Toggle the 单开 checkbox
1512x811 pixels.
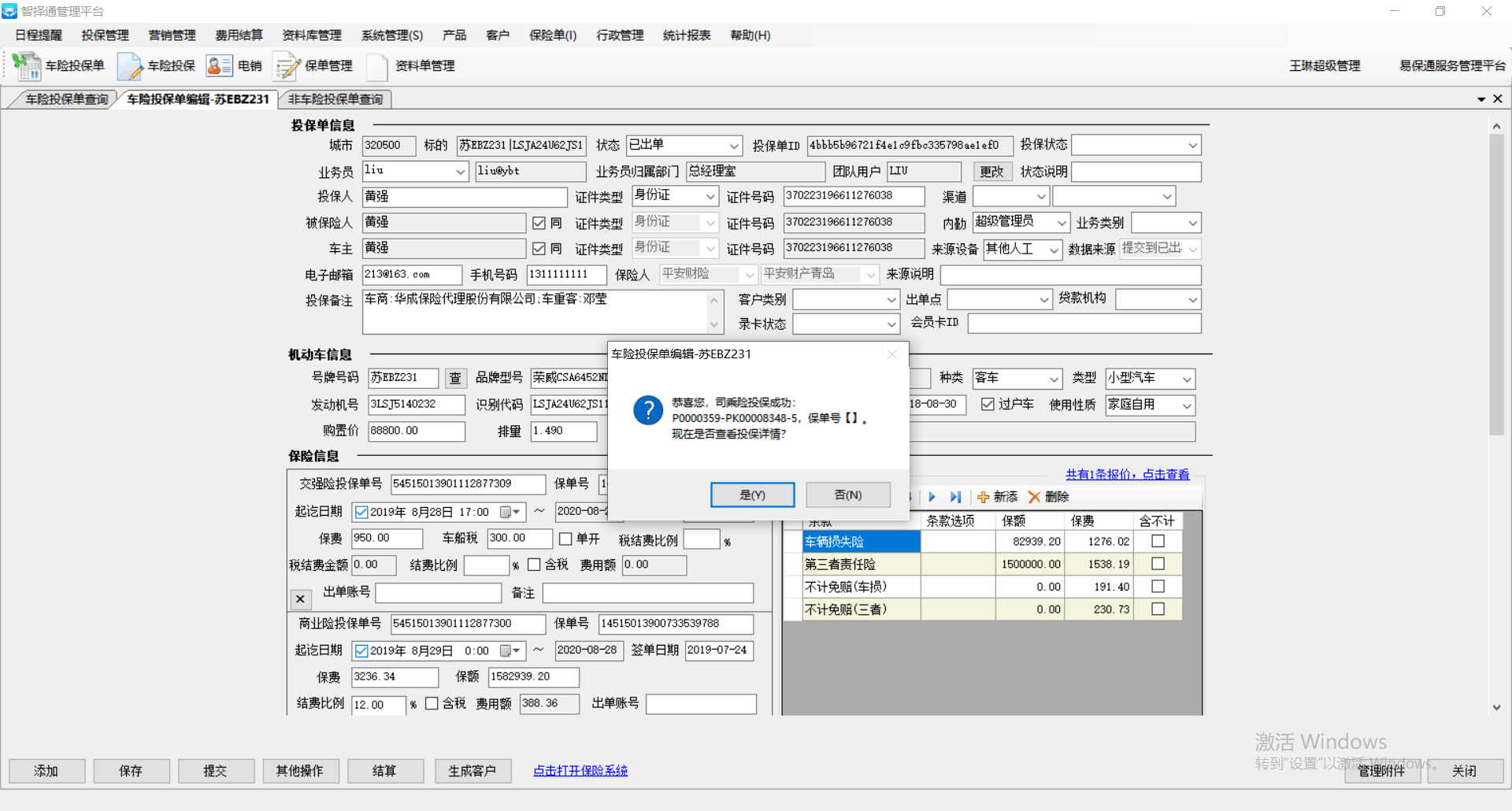(565, 539)
